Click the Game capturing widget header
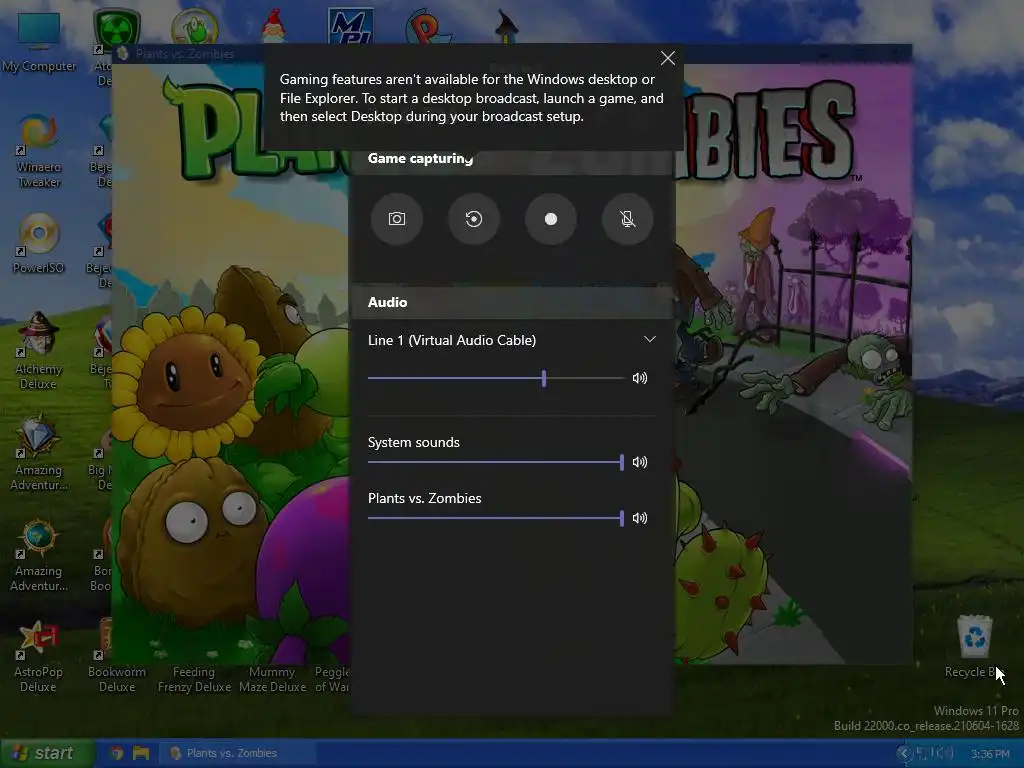The height and width of the screenshot is (768, 1024). pyautogui.click(x=511, y=159)
